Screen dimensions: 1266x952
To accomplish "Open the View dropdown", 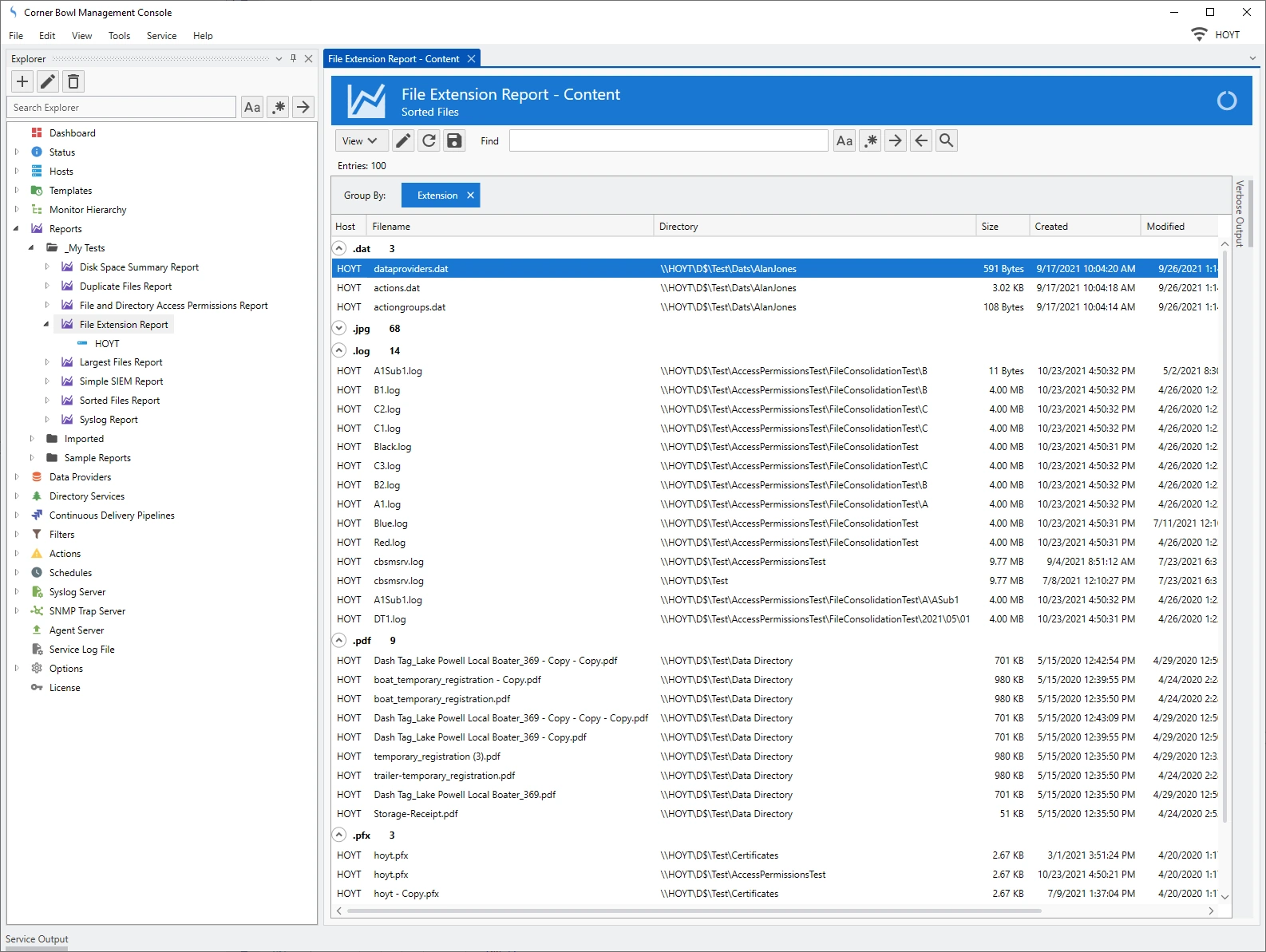I will tap(360, 140).
